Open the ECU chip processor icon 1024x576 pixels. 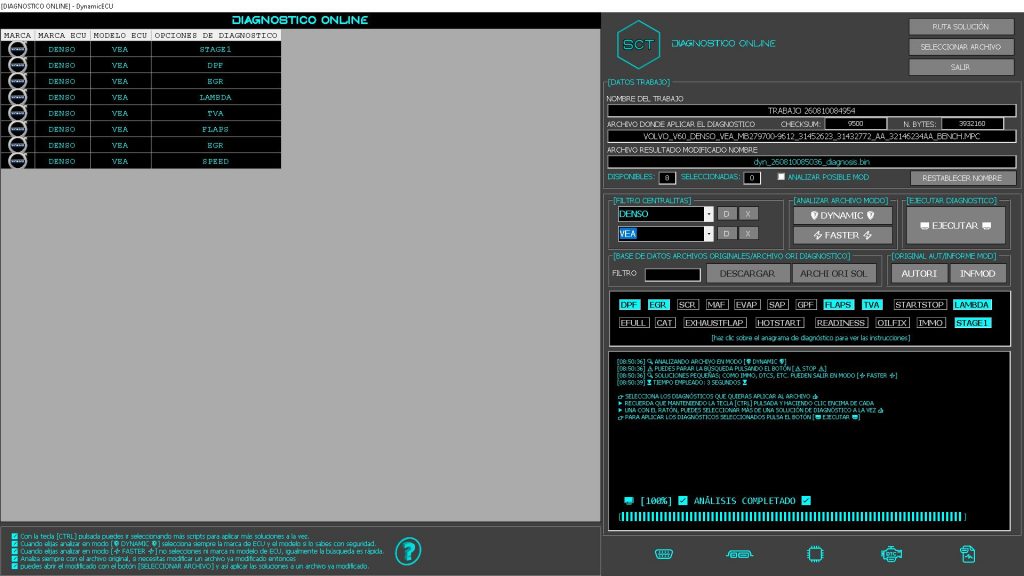(815, 554)
